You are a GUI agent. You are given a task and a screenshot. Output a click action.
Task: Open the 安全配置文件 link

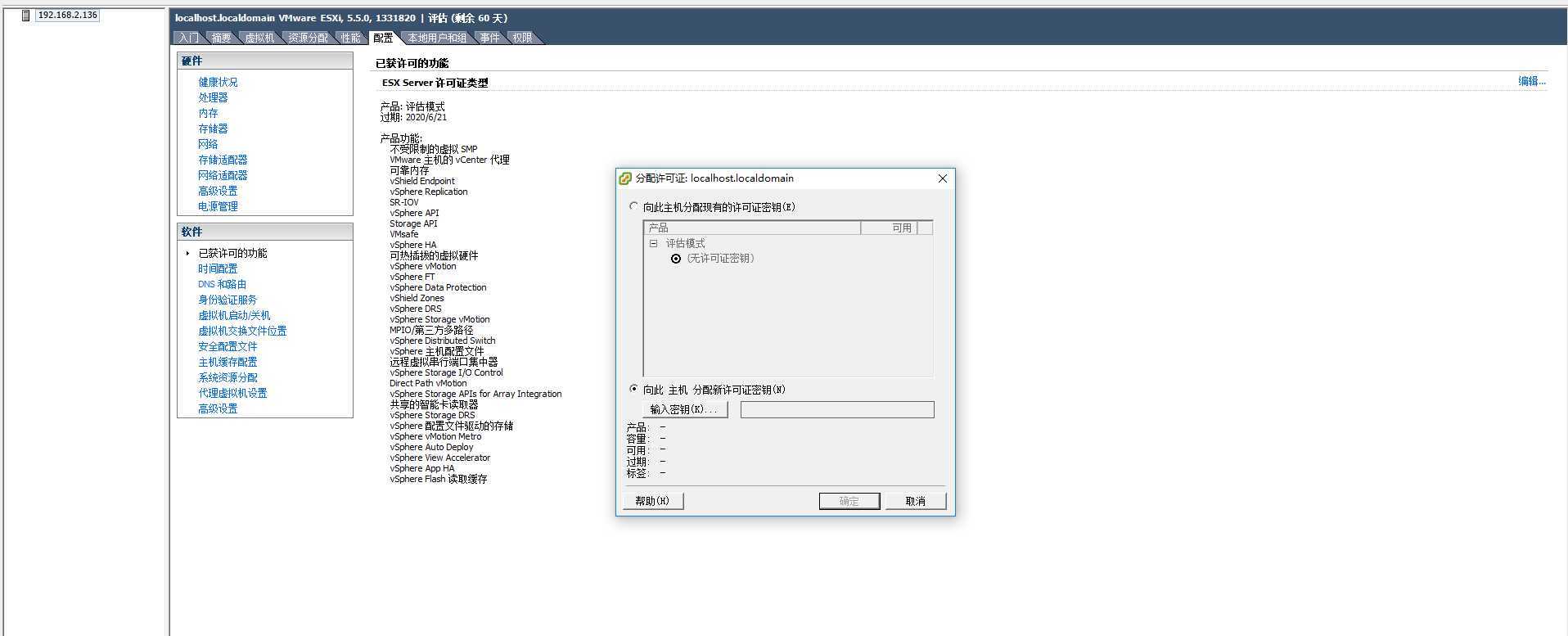coord(228,346)
